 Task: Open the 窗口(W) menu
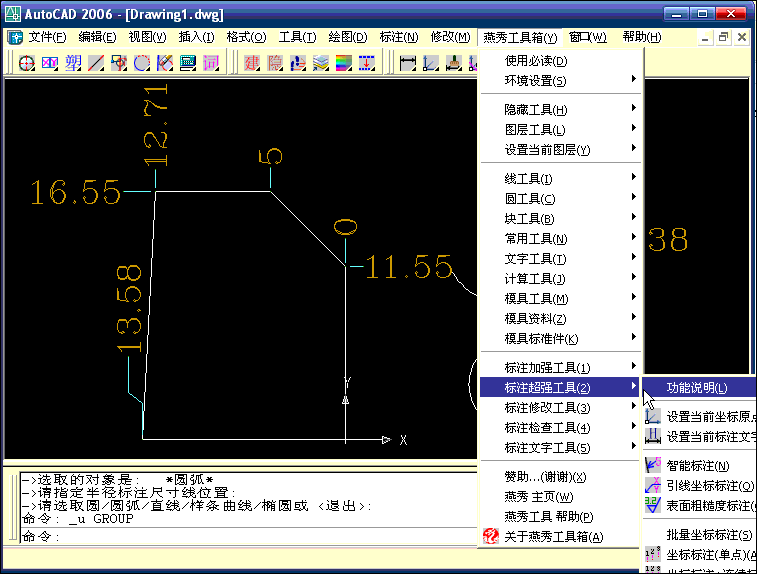(x=587, y=37)
